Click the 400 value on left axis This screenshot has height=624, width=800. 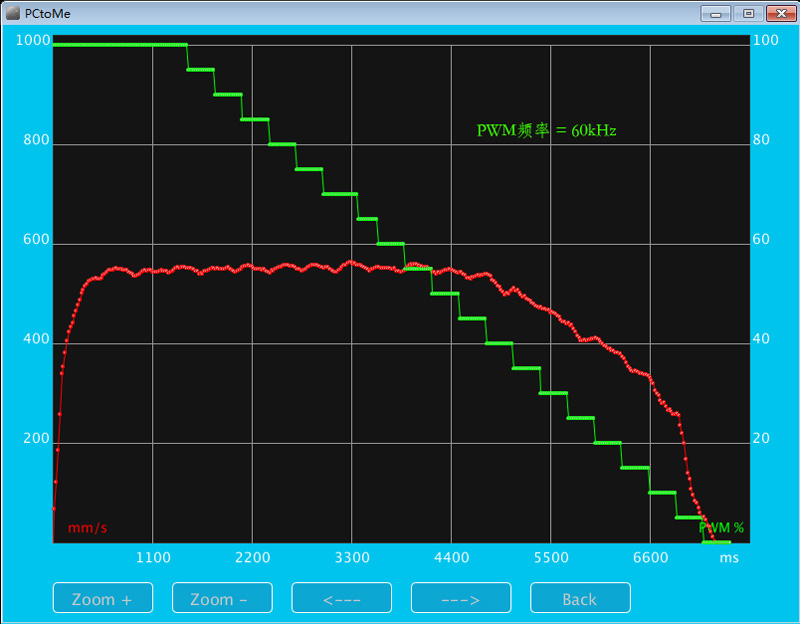click(x=37, y=338)
